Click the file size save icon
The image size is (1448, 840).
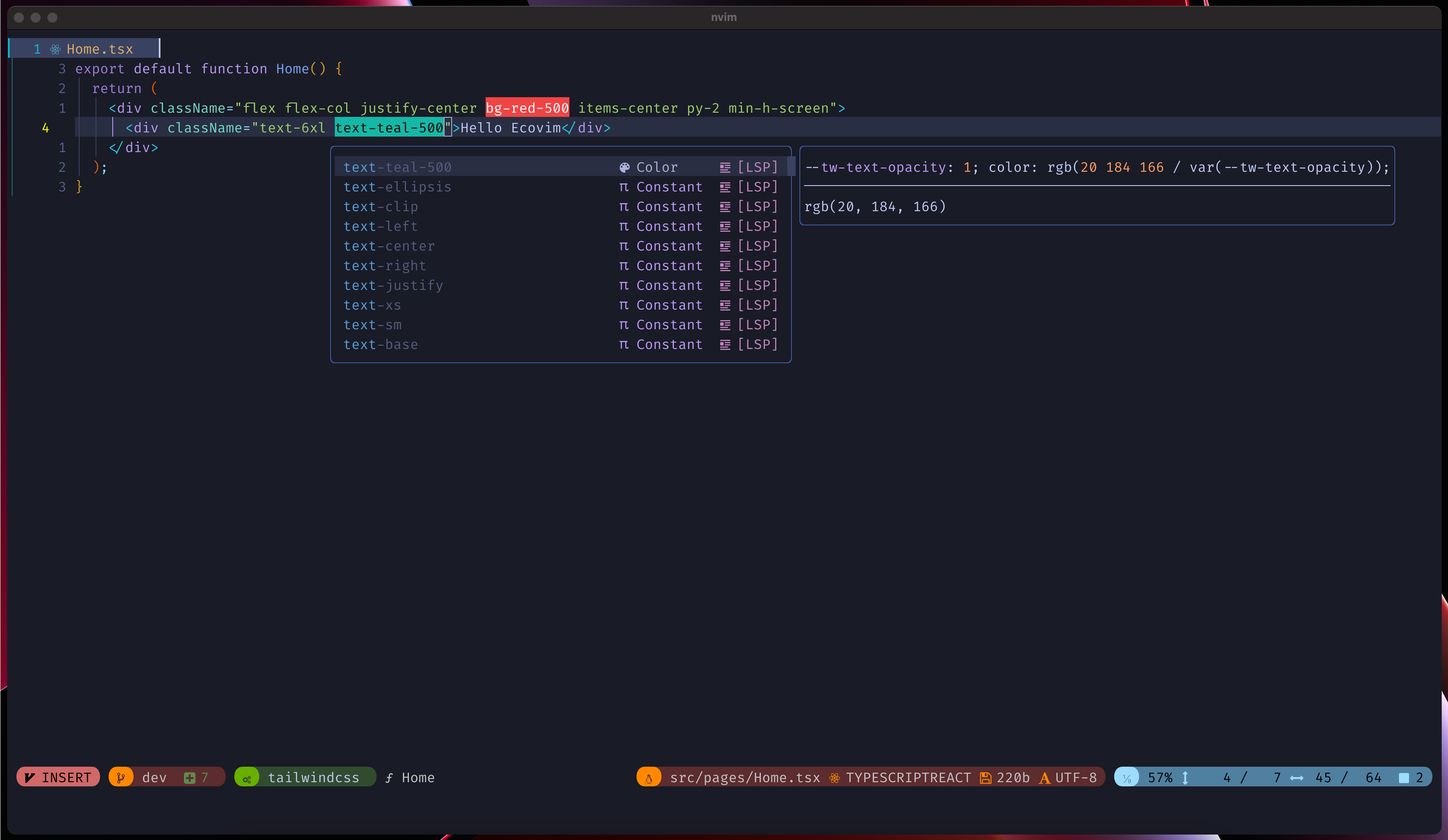coord(985,778)
